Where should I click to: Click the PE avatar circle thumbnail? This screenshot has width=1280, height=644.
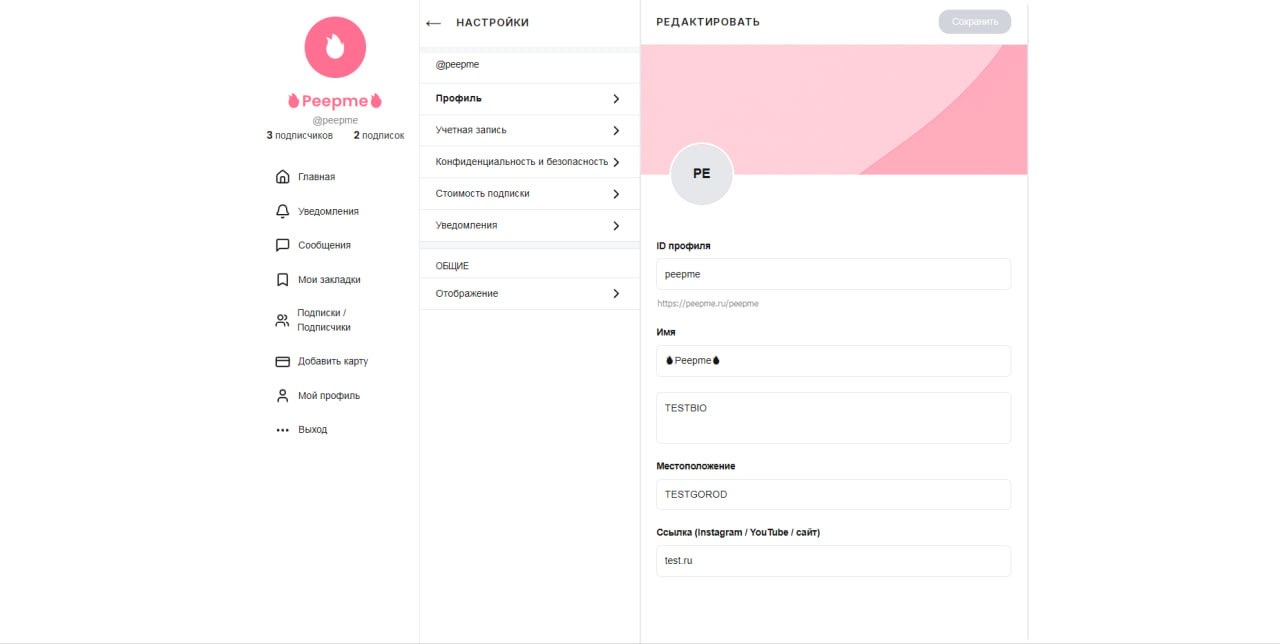(x=701, y=174)
